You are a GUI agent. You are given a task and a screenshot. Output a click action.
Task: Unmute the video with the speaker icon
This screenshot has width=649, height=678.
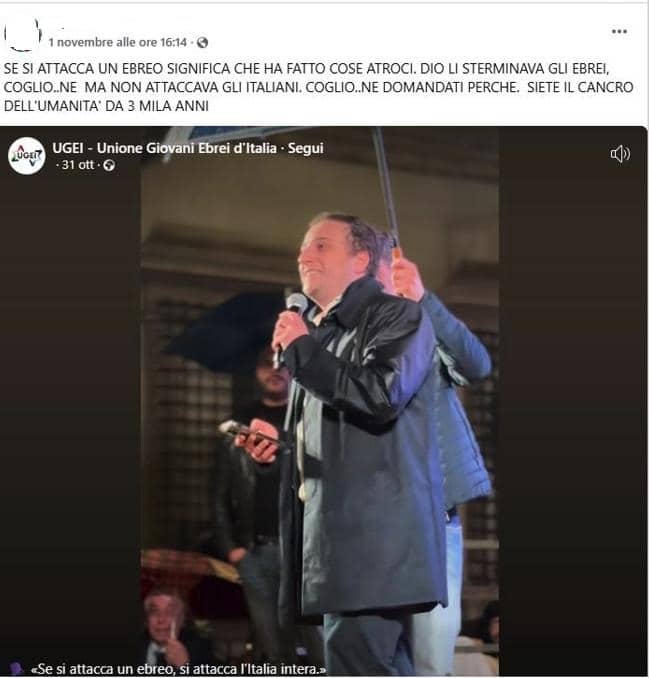coord(620,154)
